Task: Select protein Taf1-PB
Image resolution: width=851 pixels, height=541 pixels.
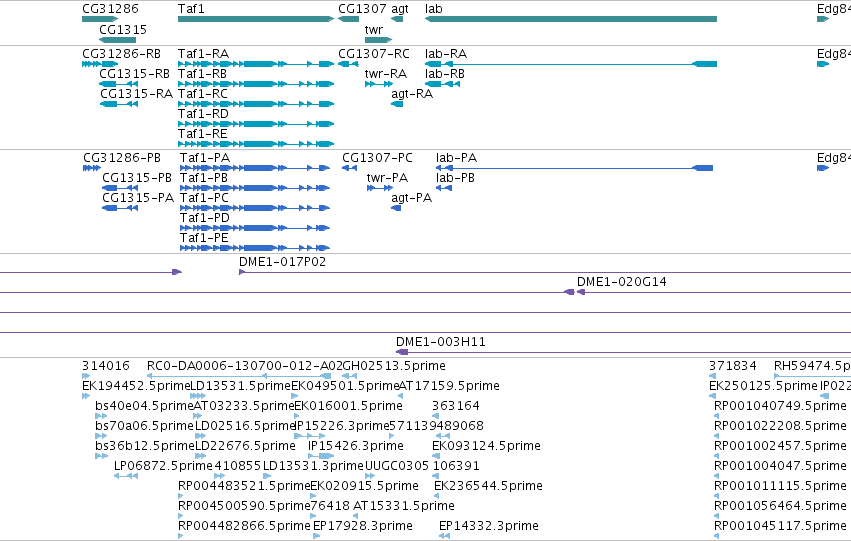Action: [255, 188]
